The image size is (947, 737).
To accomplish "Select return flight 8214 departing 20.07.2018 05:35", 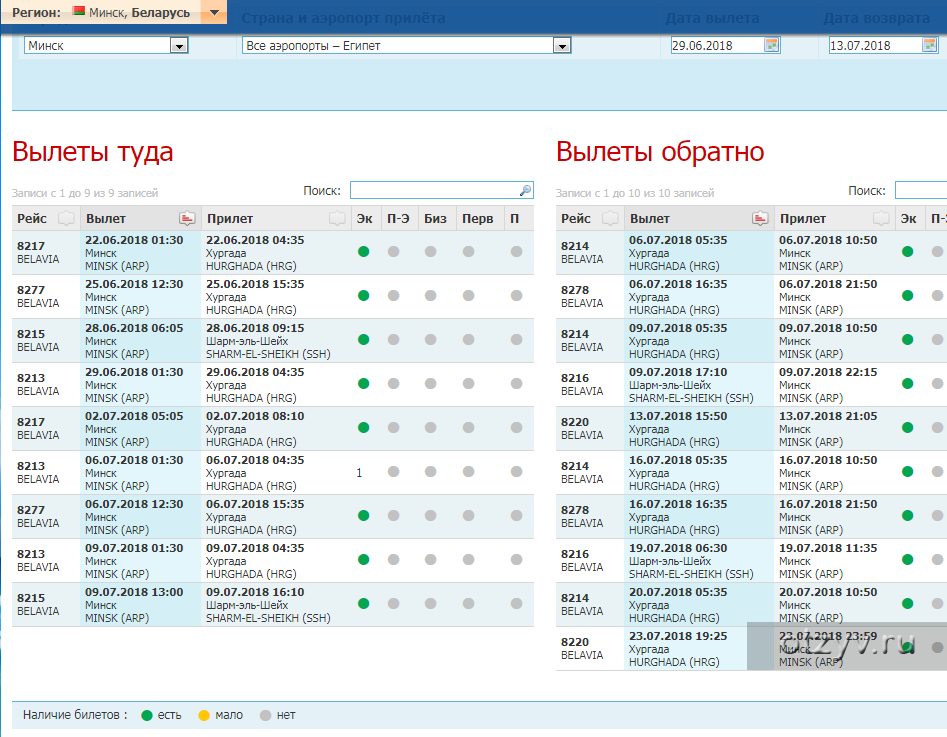I will [751, 605].
